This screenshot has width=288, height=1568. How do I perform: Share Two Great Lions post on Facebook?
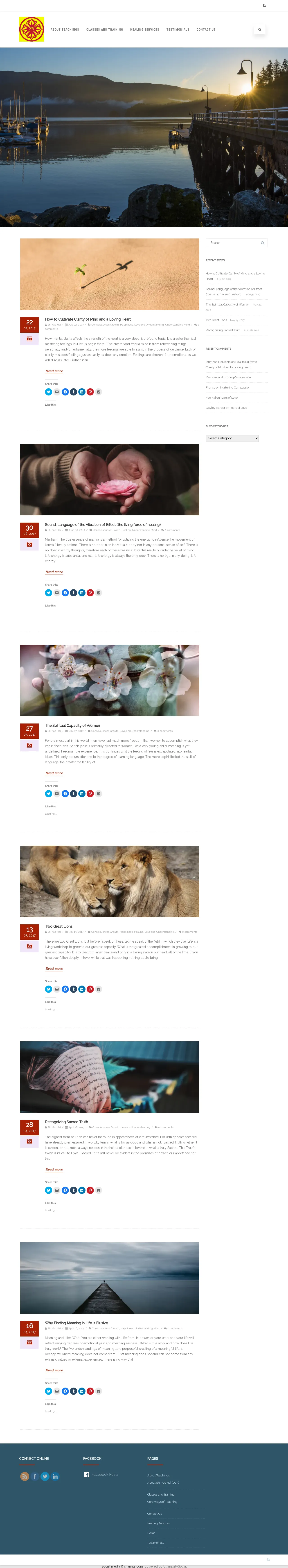(65, 989)
